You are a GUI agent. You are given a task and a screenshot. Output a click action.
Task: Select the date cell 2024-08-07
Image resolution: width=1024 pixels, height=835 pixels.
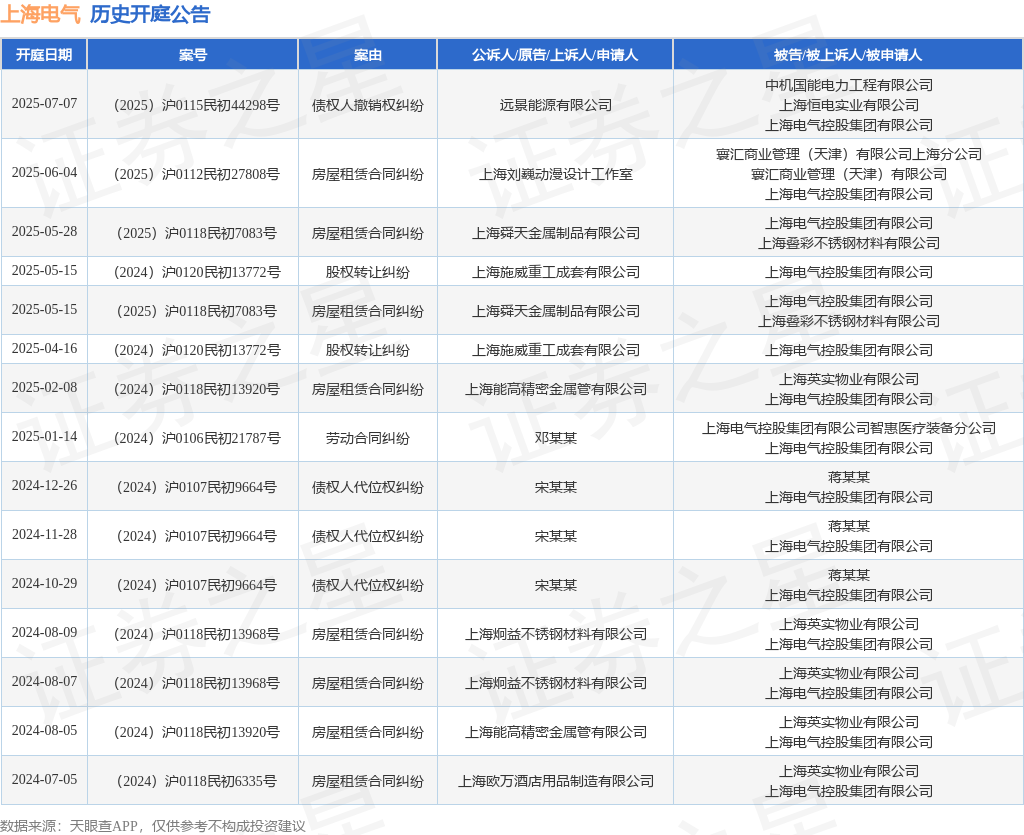tap(44, 682)
